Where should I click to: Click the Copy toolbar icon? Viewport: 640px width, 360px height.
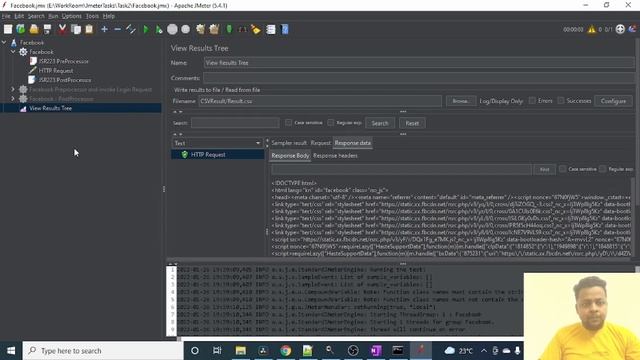tap(76, 29)
